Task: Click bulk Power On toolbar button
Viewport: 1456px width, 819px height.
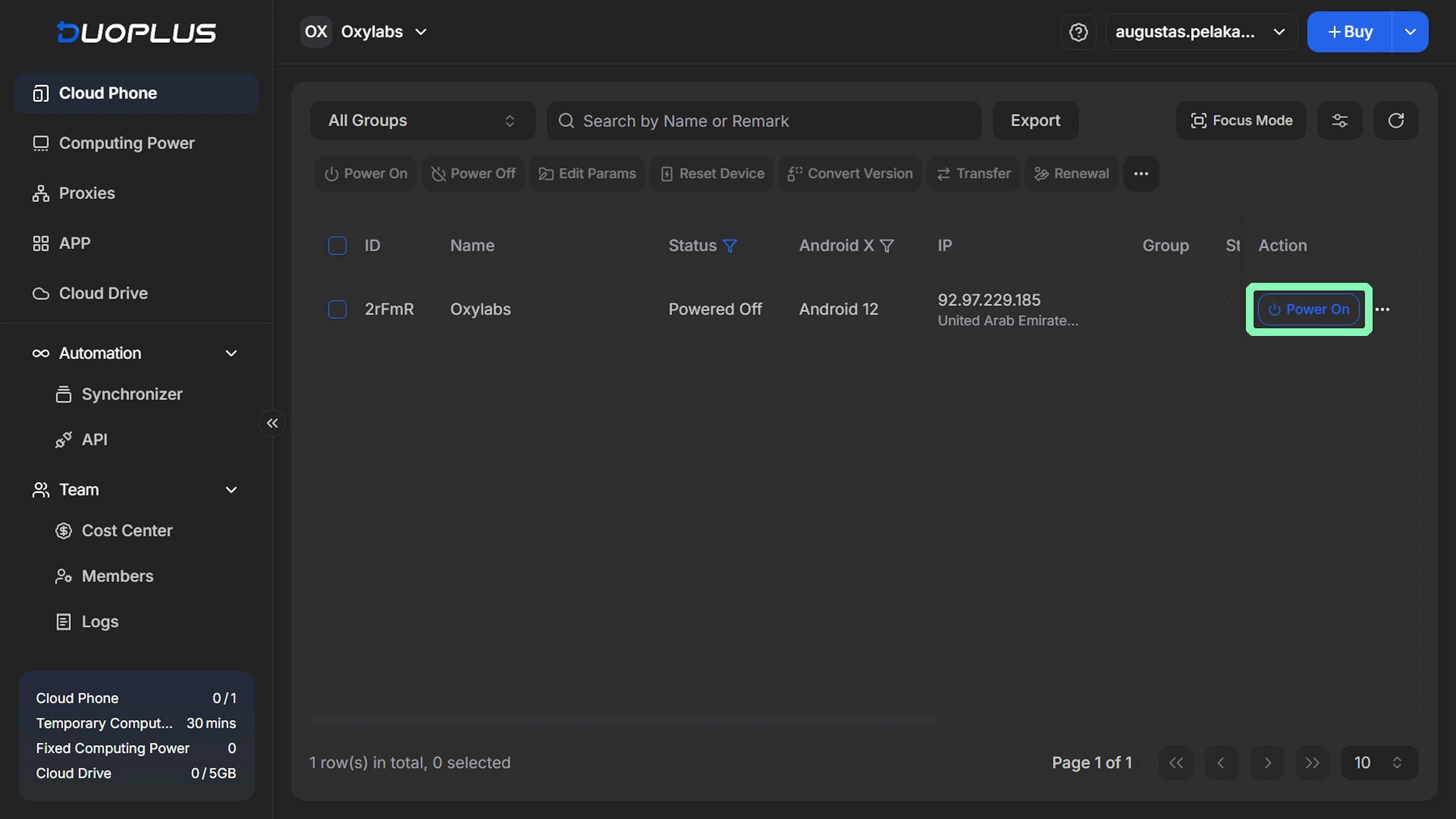Action: [x=366, y=174]
